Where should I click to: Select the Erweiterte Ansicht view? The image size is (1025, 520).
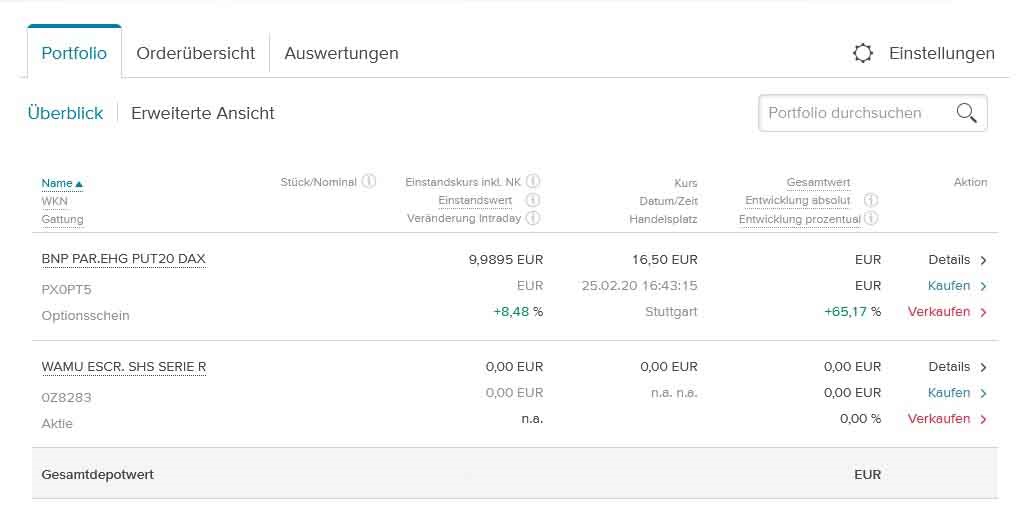click(203, 113)
